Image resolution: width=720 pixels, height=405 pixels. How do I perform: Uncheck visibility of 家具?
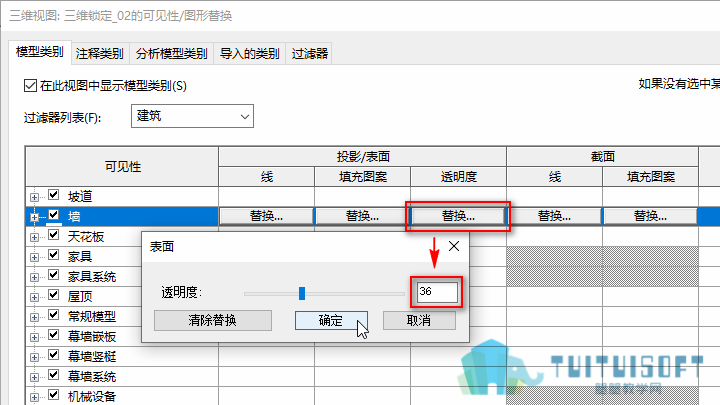pyautogui.click(x=54, y=254)
